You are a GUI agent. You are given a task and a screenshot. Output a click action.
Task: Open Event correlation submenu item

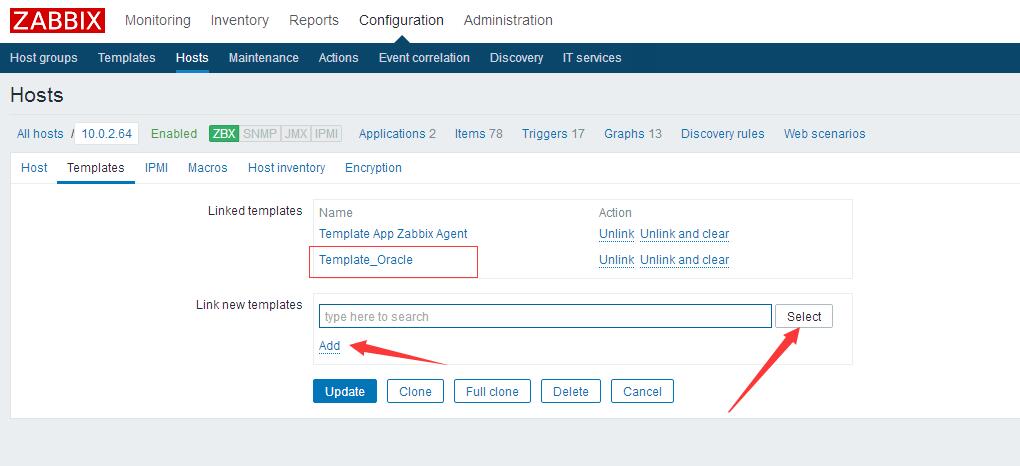click(424, 58)
